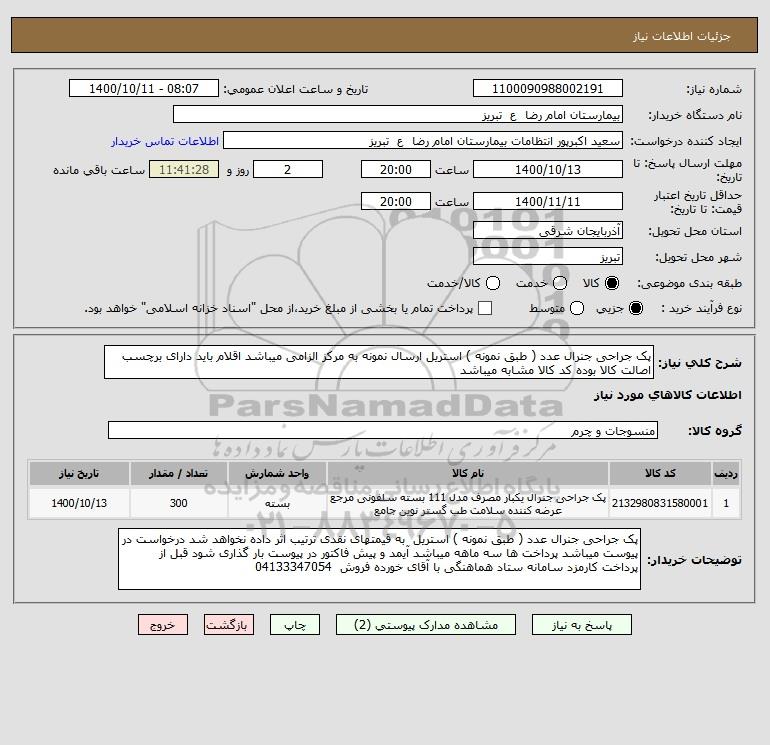Click تعداد / مقدار column header
This screenshot has width=770, height=745.
pos(179,473)
